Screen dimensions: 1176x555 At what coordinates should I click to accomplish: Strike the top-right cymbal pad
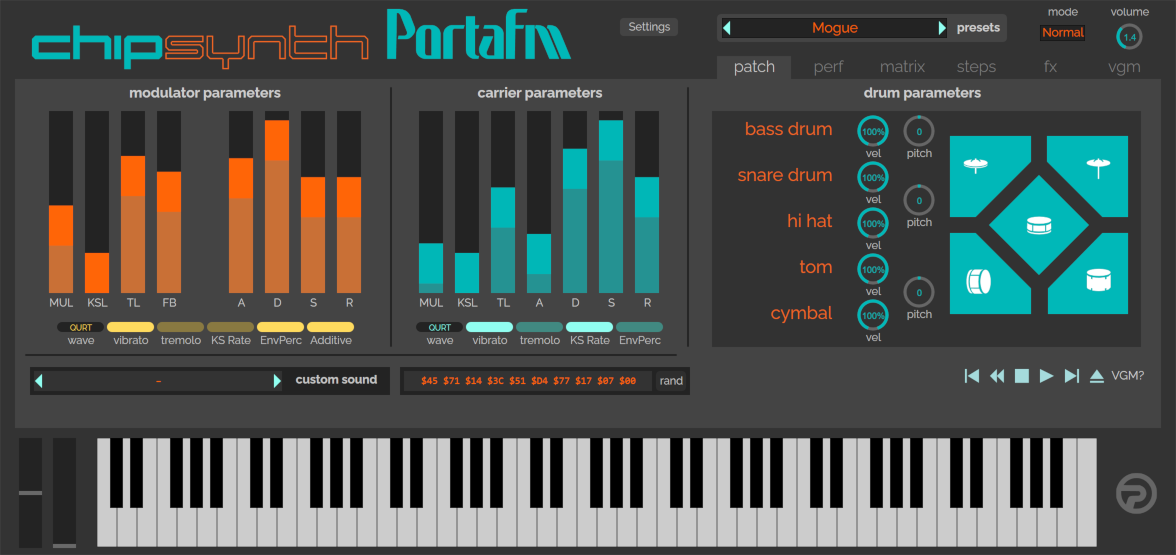coord(1098,168)
